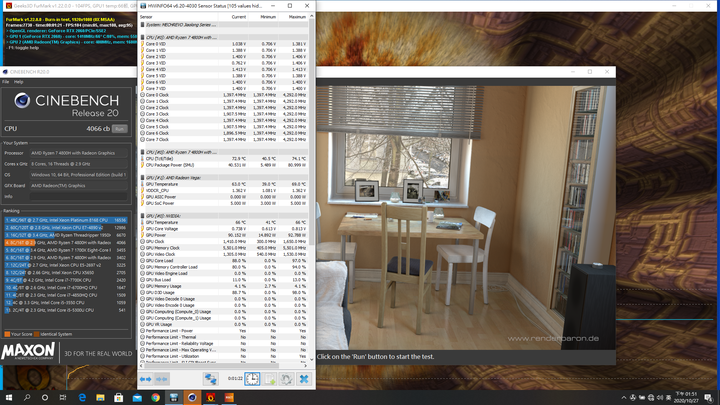This screenshot has width=720, height=405.
Task: Click HWiNFO vertical scrollbar up arrow
Action: point(312,16)
